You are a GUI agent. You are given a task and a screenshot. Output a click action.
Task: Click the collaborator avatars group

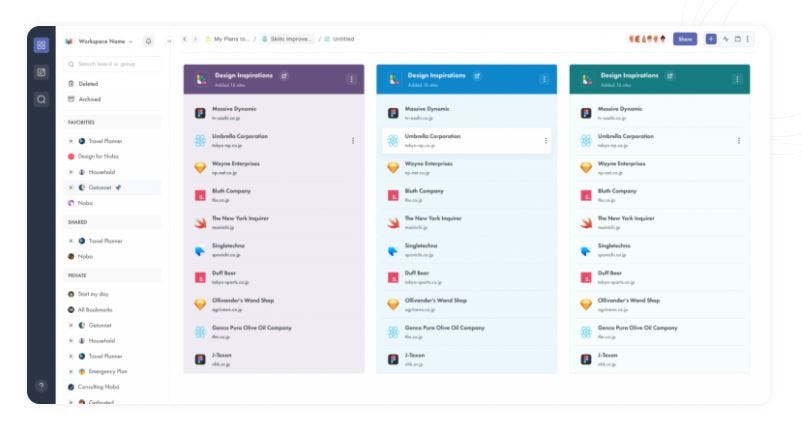[x=647, y=39]
